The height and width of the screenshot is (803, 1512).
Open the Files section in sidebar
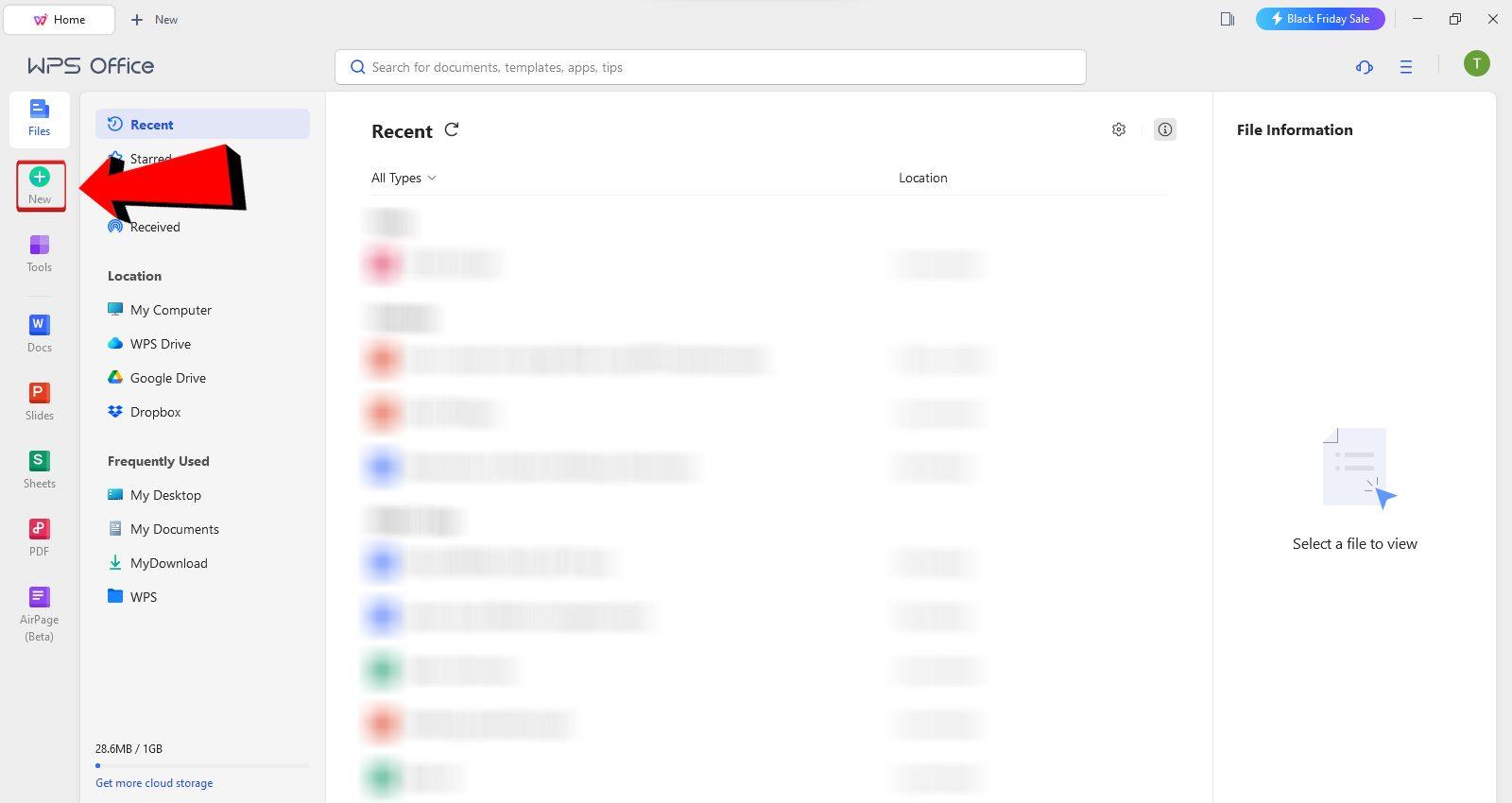(x=40, y=119)
